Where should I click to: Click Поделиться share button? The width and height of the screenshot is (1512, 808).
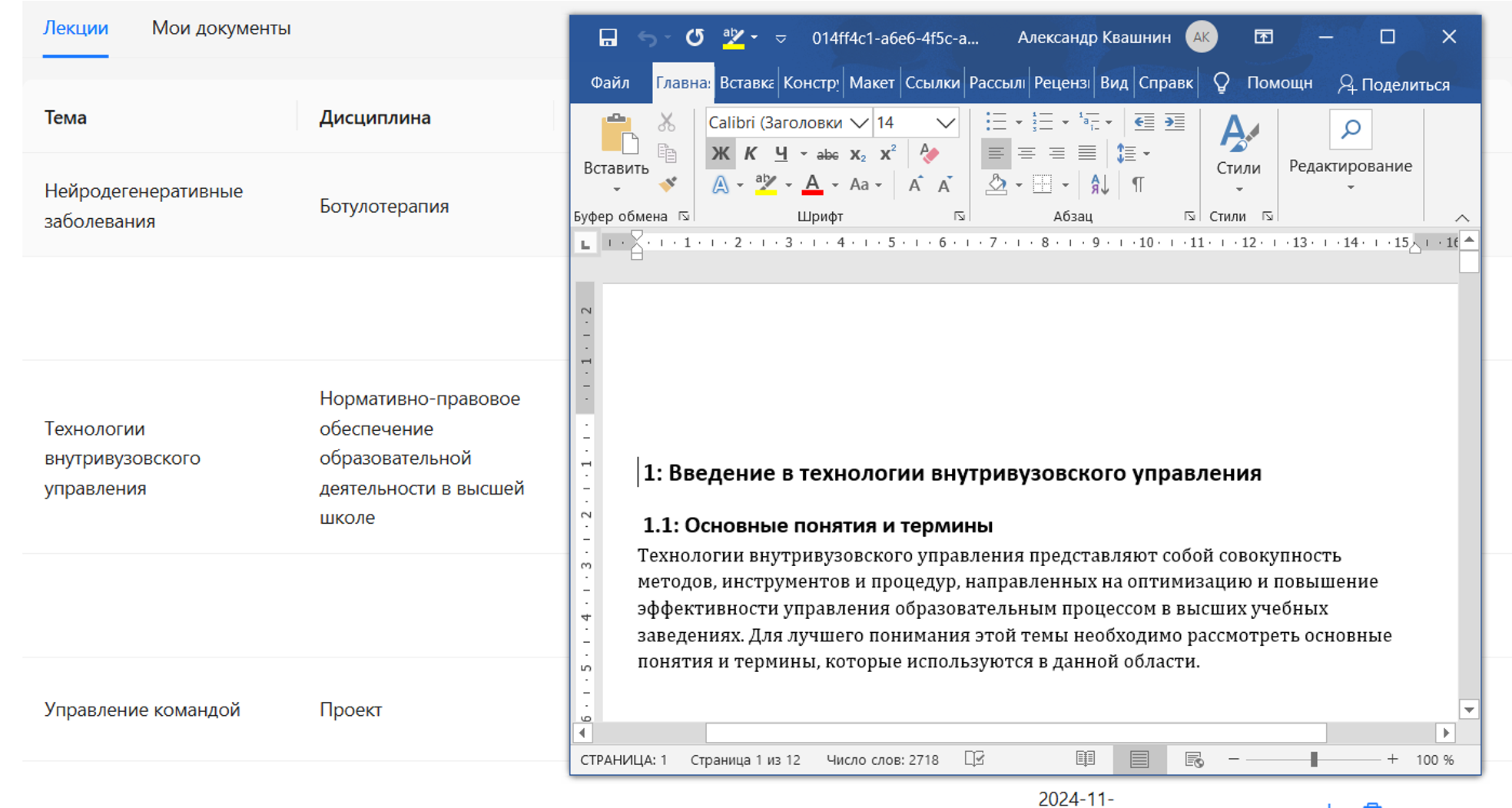coord(1394,84)
